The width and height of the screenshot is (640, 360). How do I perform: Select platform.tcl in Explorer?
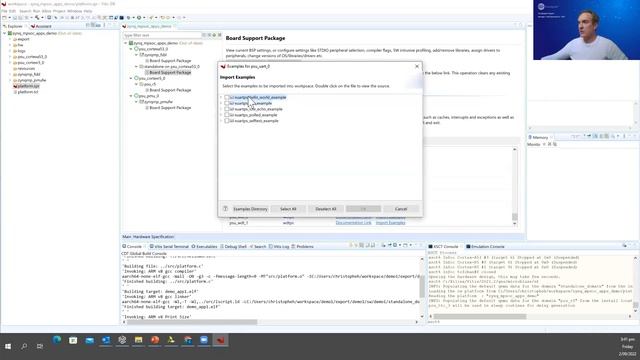click(26, 92)
